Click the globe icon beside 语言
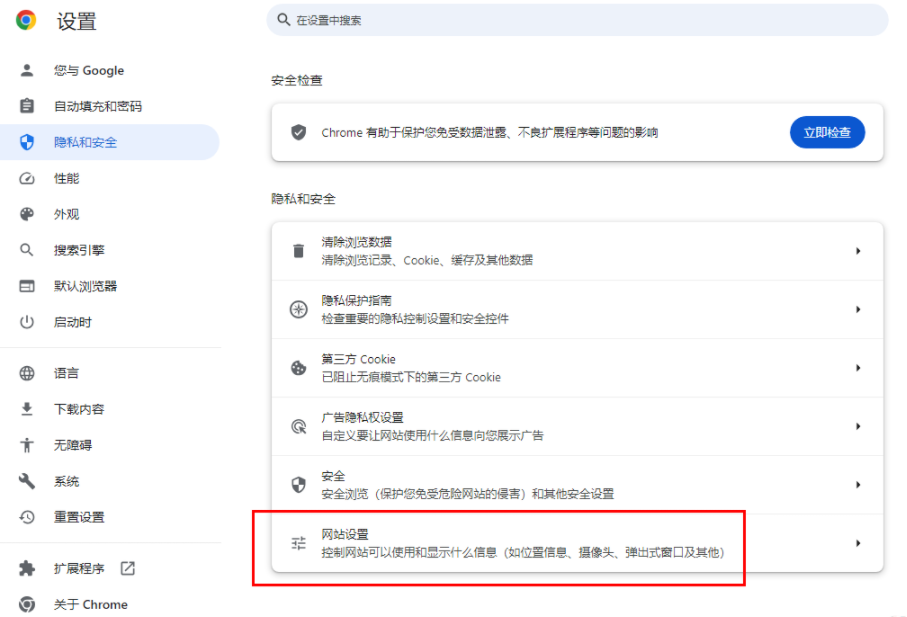 click(27, 373)
